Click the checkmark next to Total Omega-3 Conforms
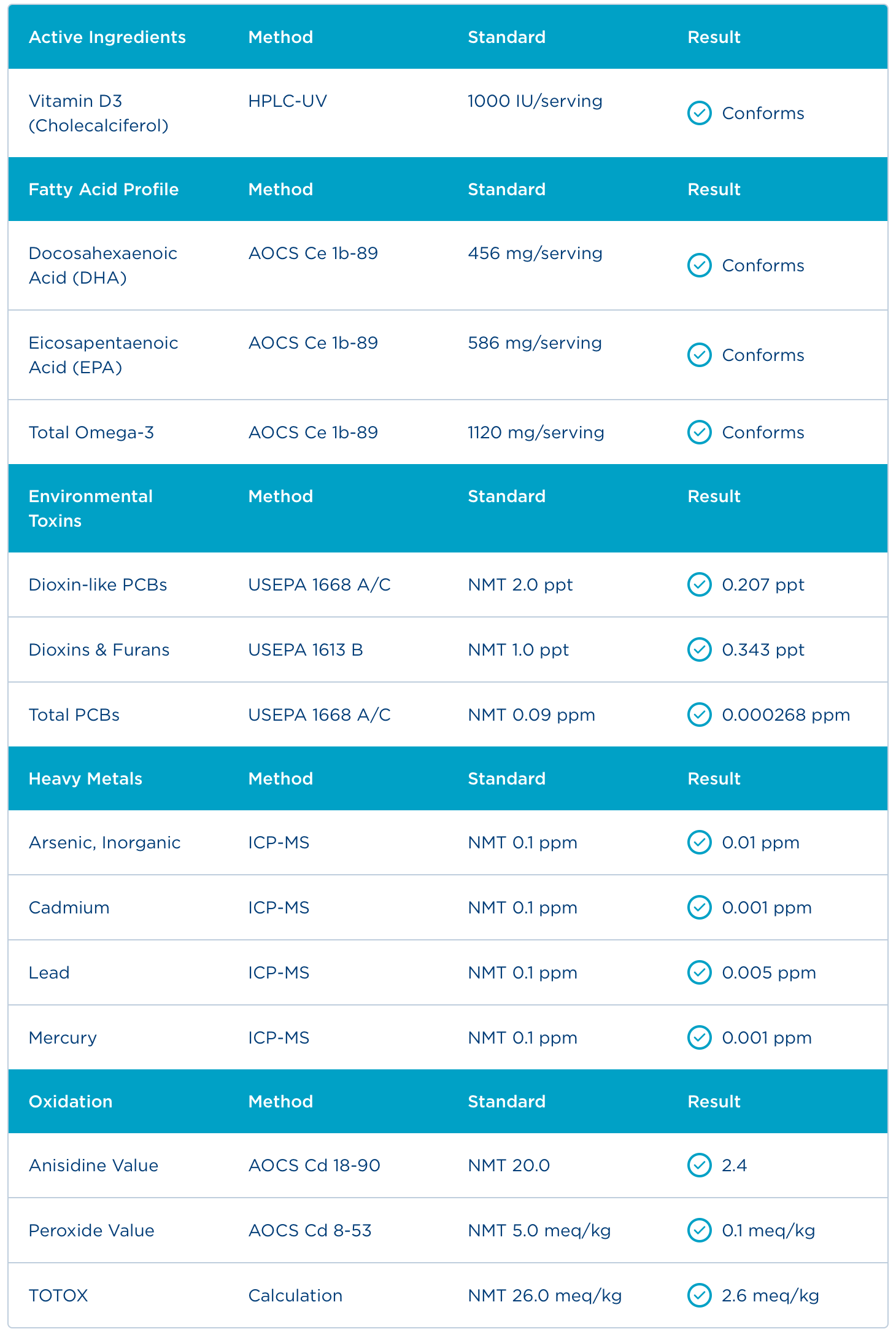This screenshot has height=1337, width=896. coord(699,432)
